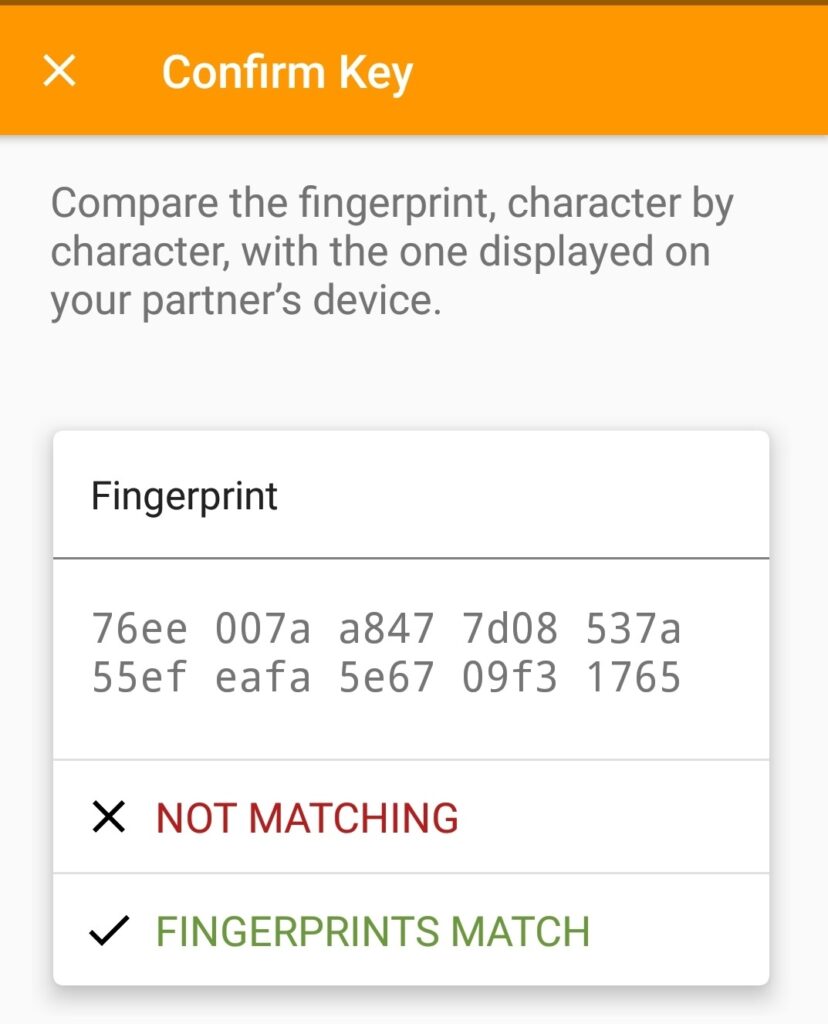The height and width of the screenshot is (1024, 828).
Task: Reject the key with NOT MATCHING
Action: 304,816
